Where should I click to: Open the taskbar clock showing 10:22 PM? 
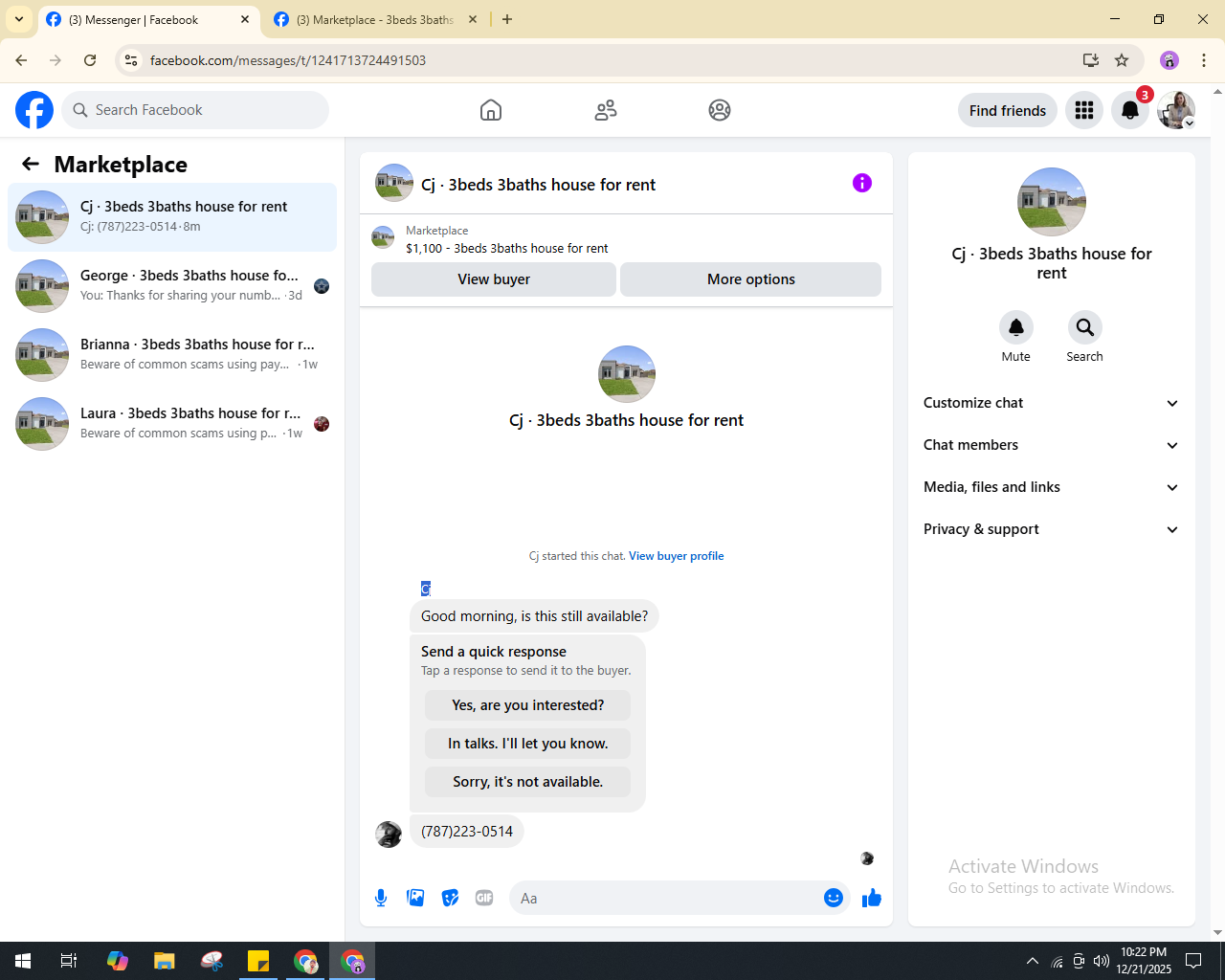[x=1144, y=961]
